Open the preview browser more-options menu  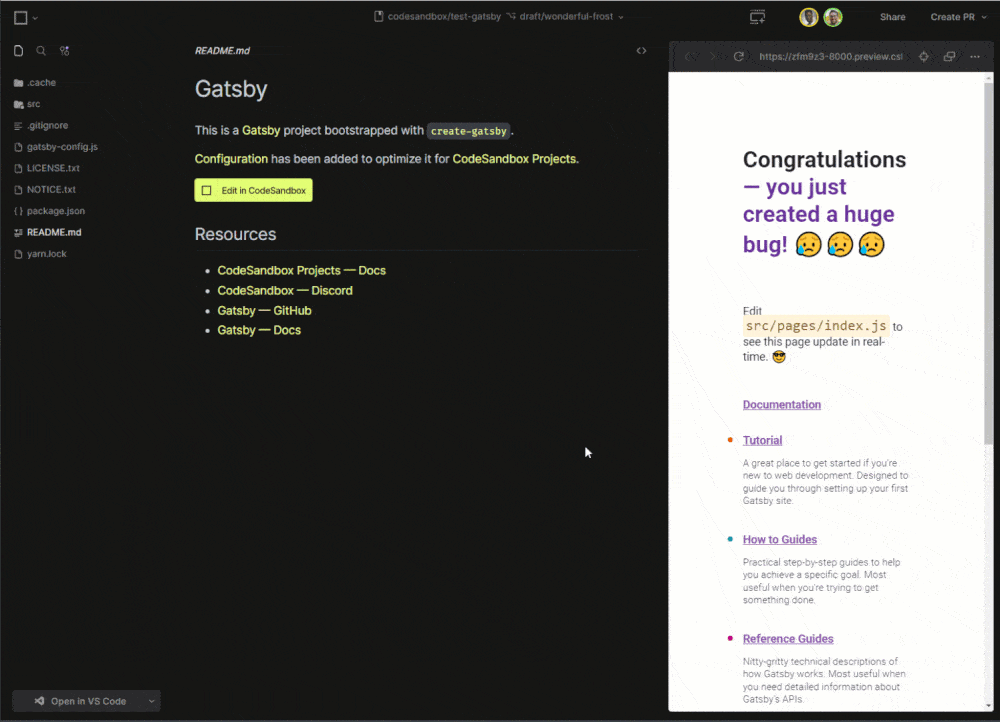pyautogui.click(x=975, y=56)
